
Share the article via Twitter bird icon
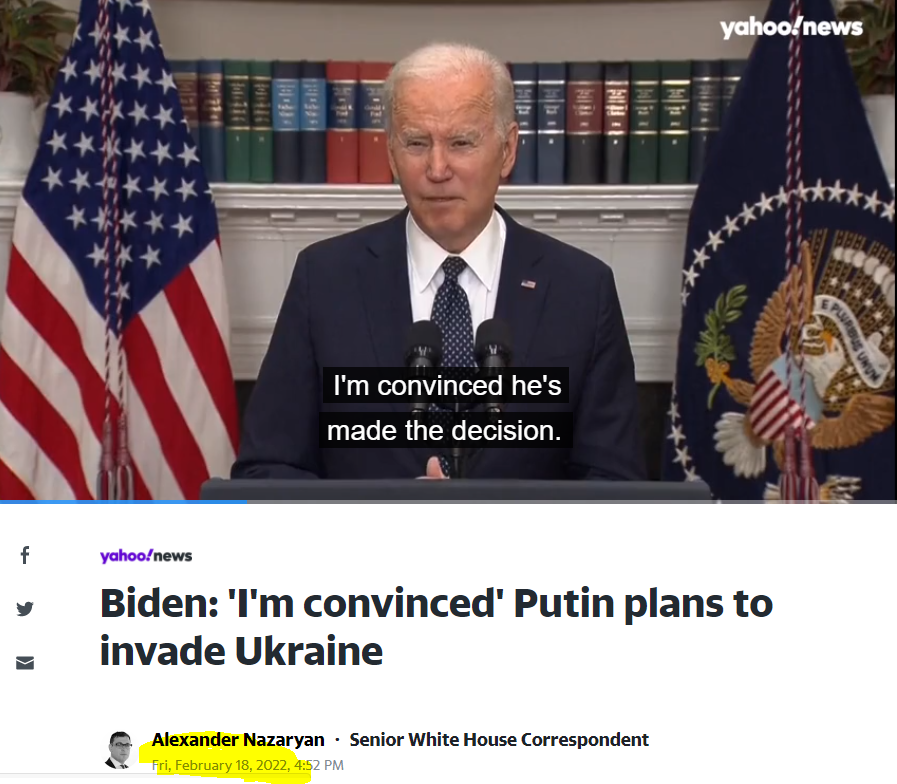pyautogui.click(x=25, y=608)
